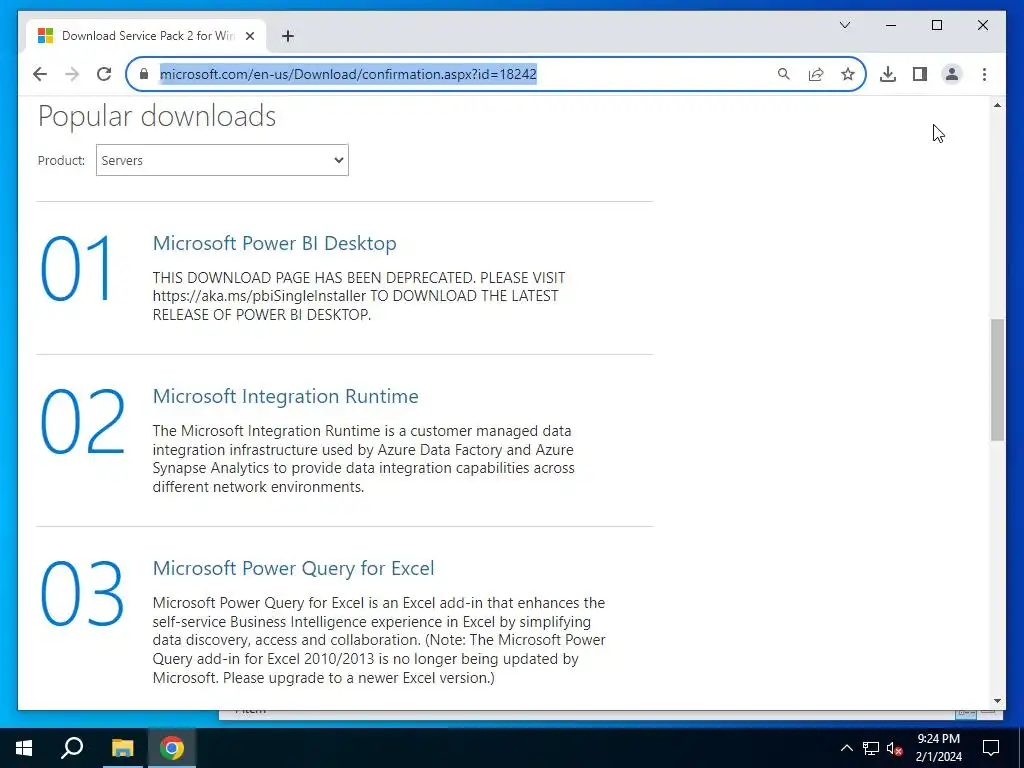Click the Integration Runtime description text
Viewport: 1024px width, 768px height.
click(363, 458)
